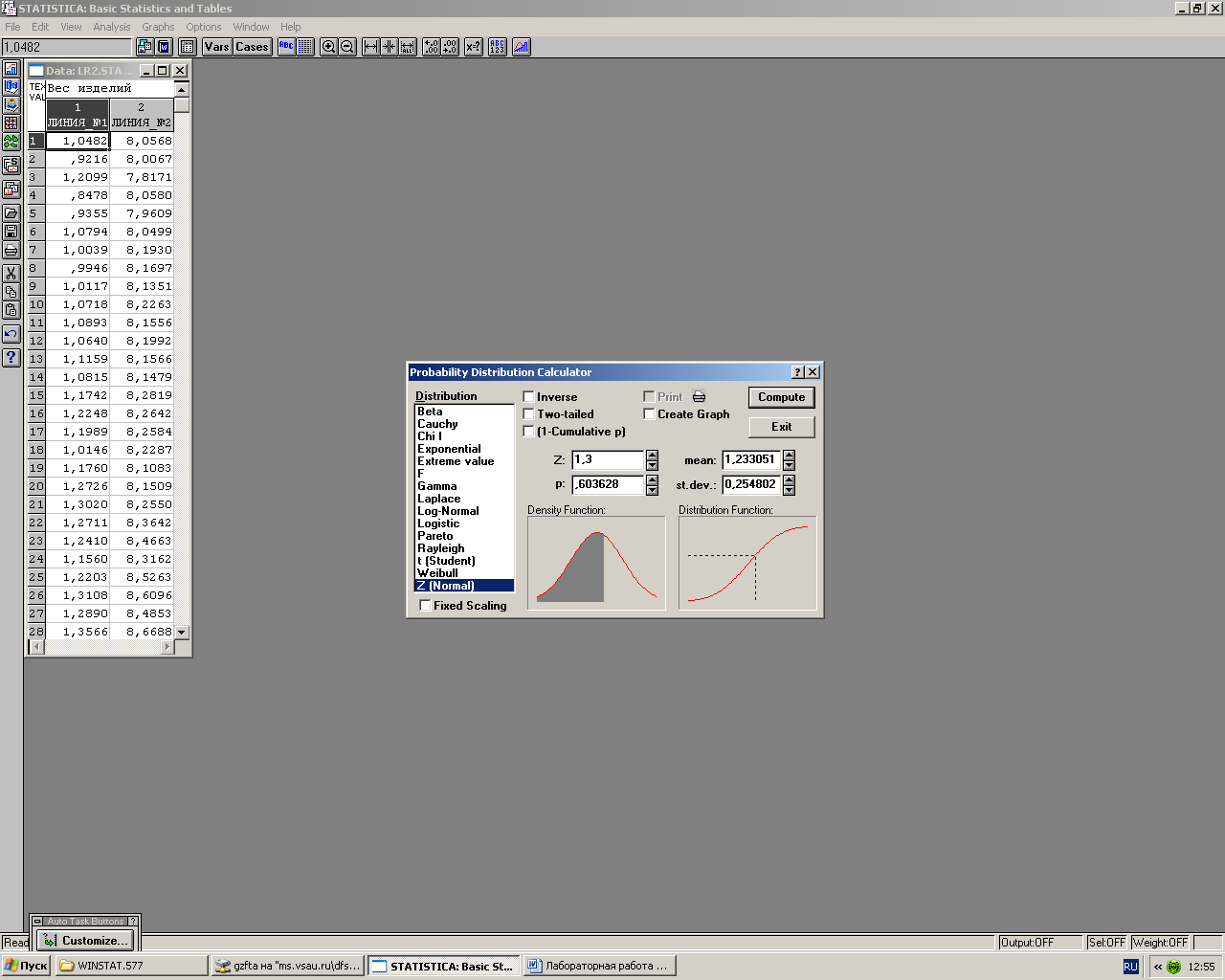Toggle the ABC text labels icon
This screenshot has width=1225, height=980.
pyautogui.click(x=286, y=46)
